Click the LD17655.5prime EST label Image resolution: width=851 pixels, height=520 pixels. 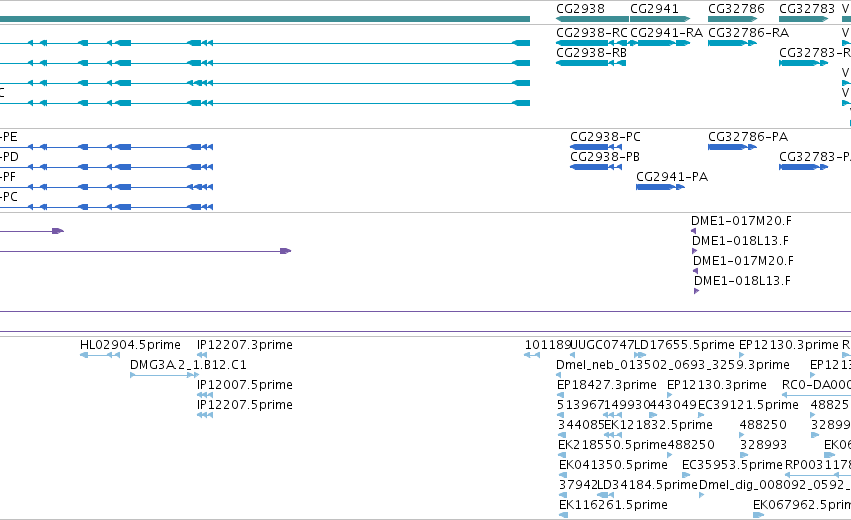click(x=684, y=345)
